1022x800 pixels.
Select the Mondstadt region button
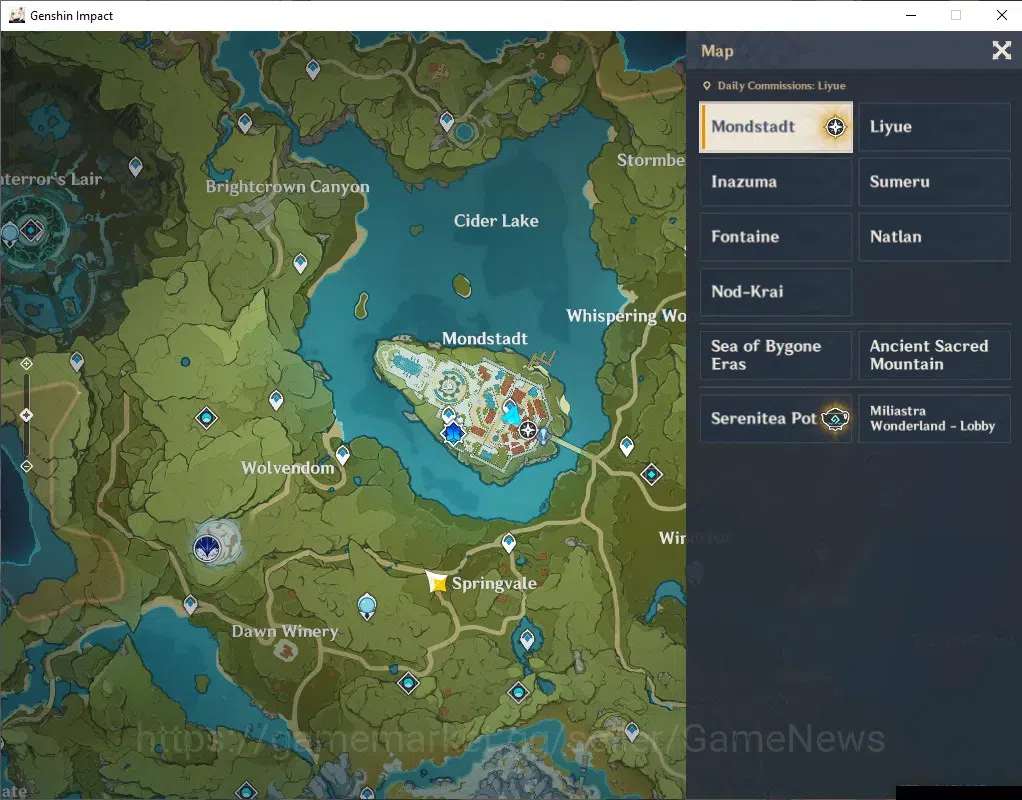tap(776, 127)
